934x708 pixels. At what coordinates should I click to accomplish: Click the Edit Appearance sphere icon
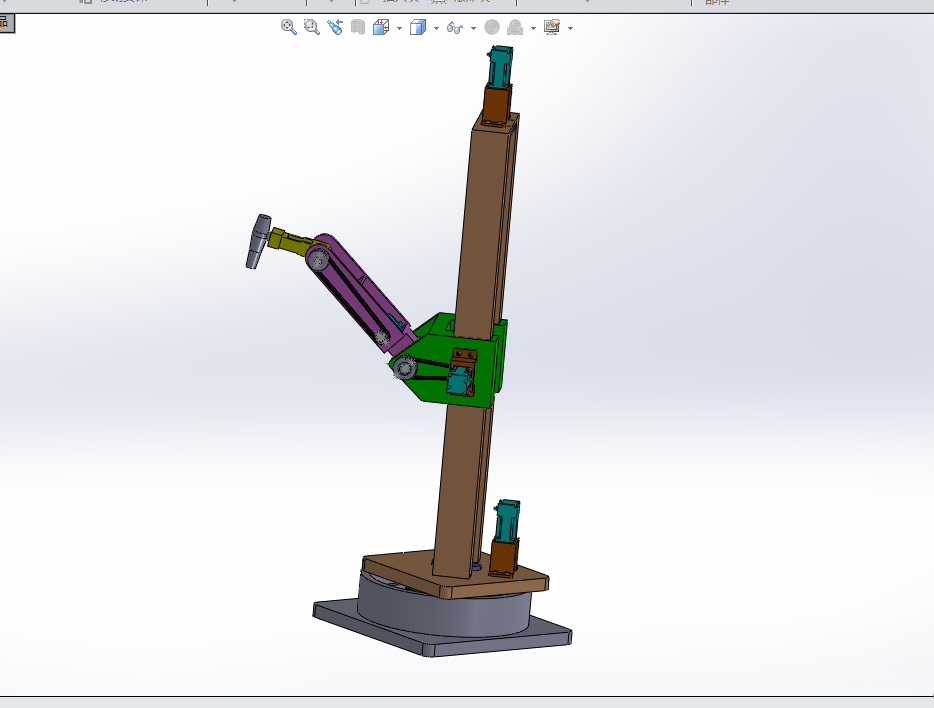(x=492, y=28)
